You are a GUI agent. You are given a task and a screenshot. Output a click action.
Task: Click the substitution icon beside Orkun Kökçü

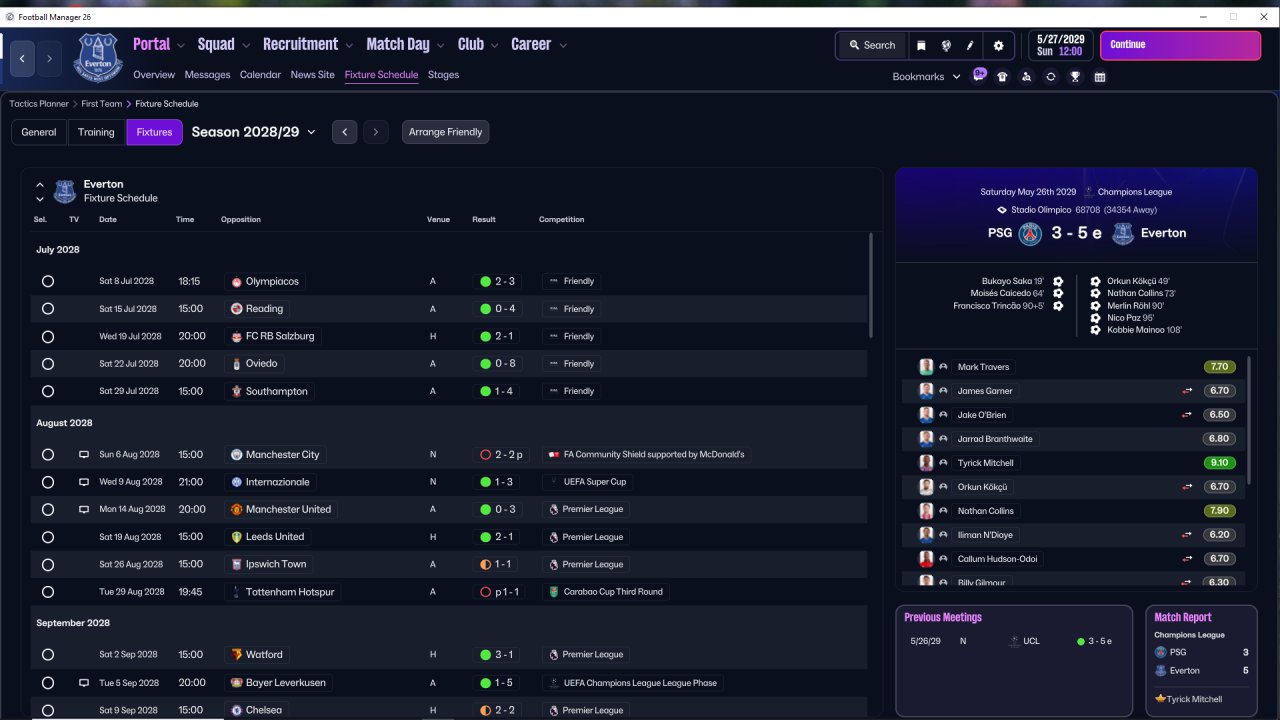click(x=1187, y=487)
